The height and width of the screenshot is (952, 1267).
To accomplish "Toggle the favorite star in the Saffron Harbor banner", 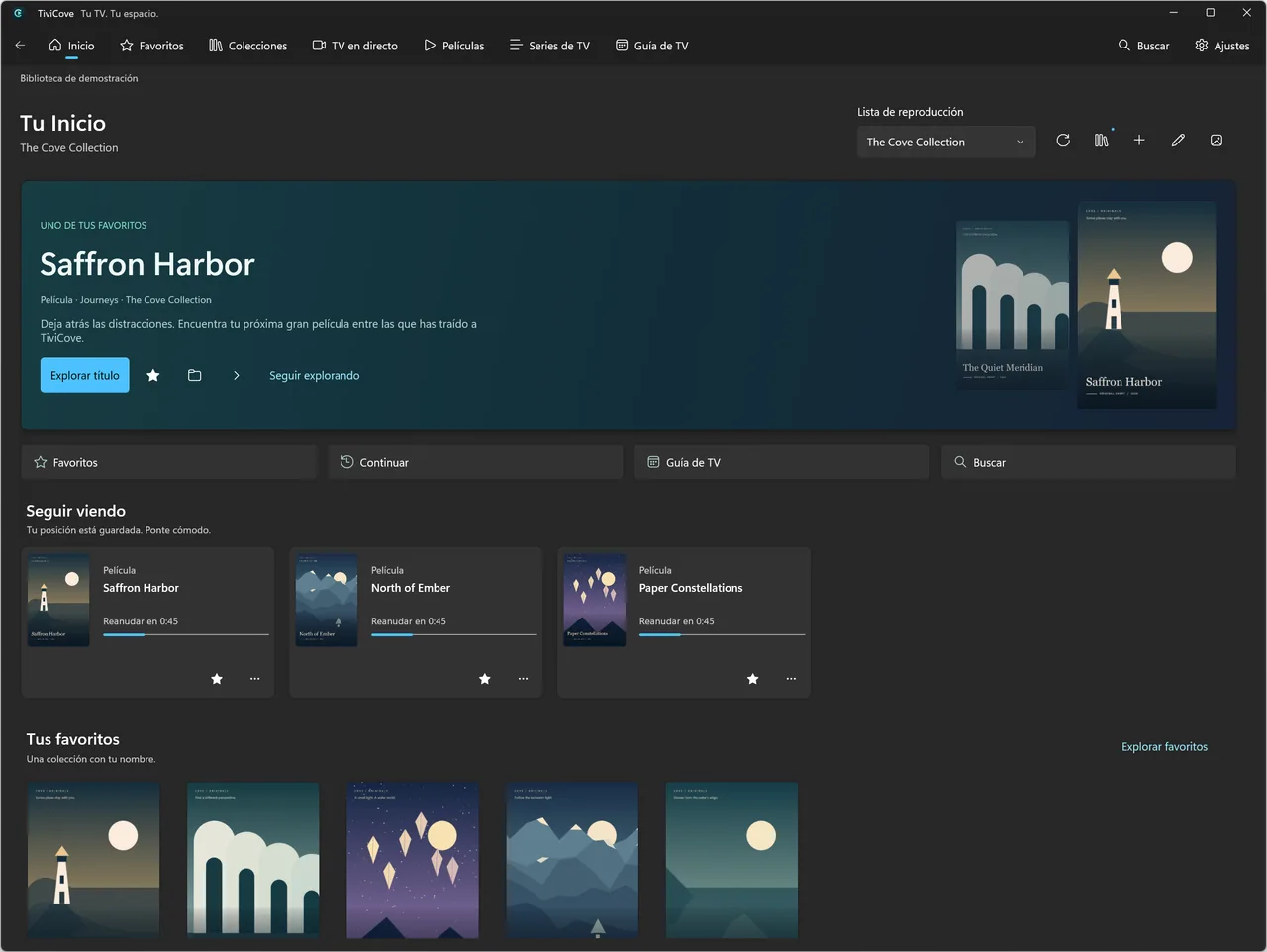I will pyautogui.click(x=153, y=375).
